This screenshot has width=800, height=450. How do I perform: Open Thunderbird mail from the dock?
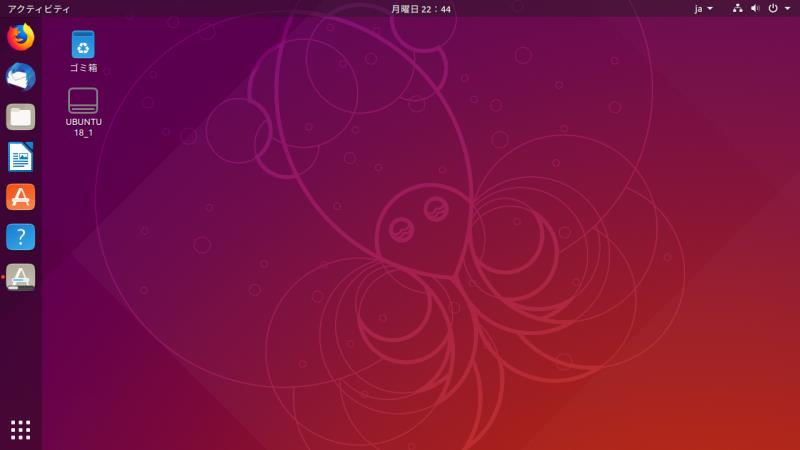[20, 77]
